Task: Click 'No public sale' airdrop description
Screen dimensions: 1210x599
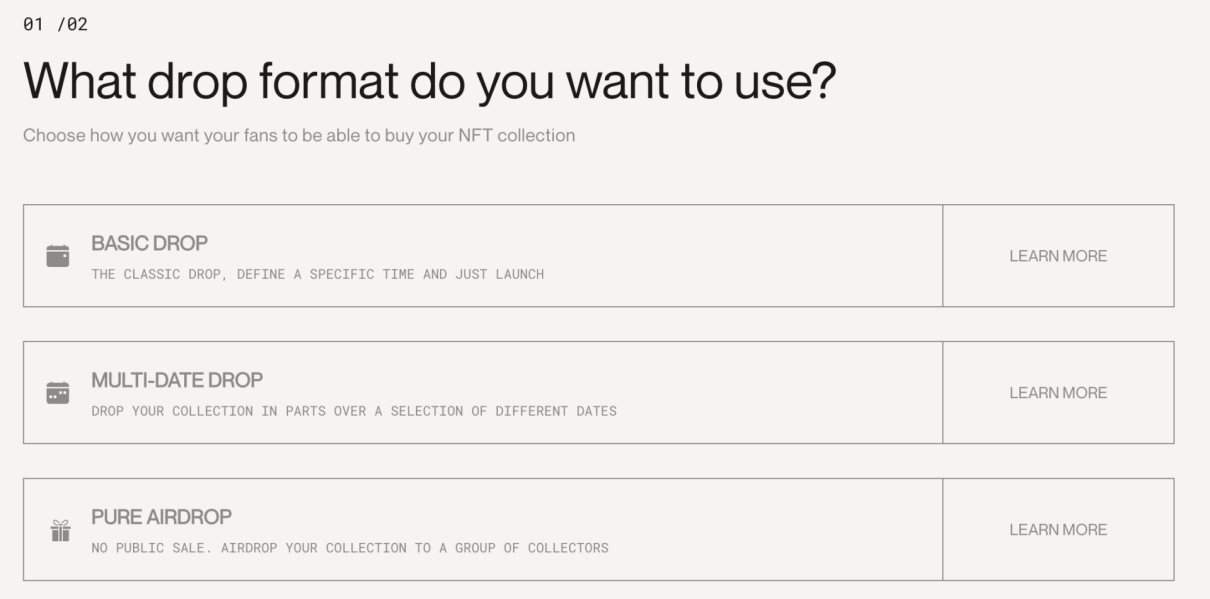Action: [349, 548]
